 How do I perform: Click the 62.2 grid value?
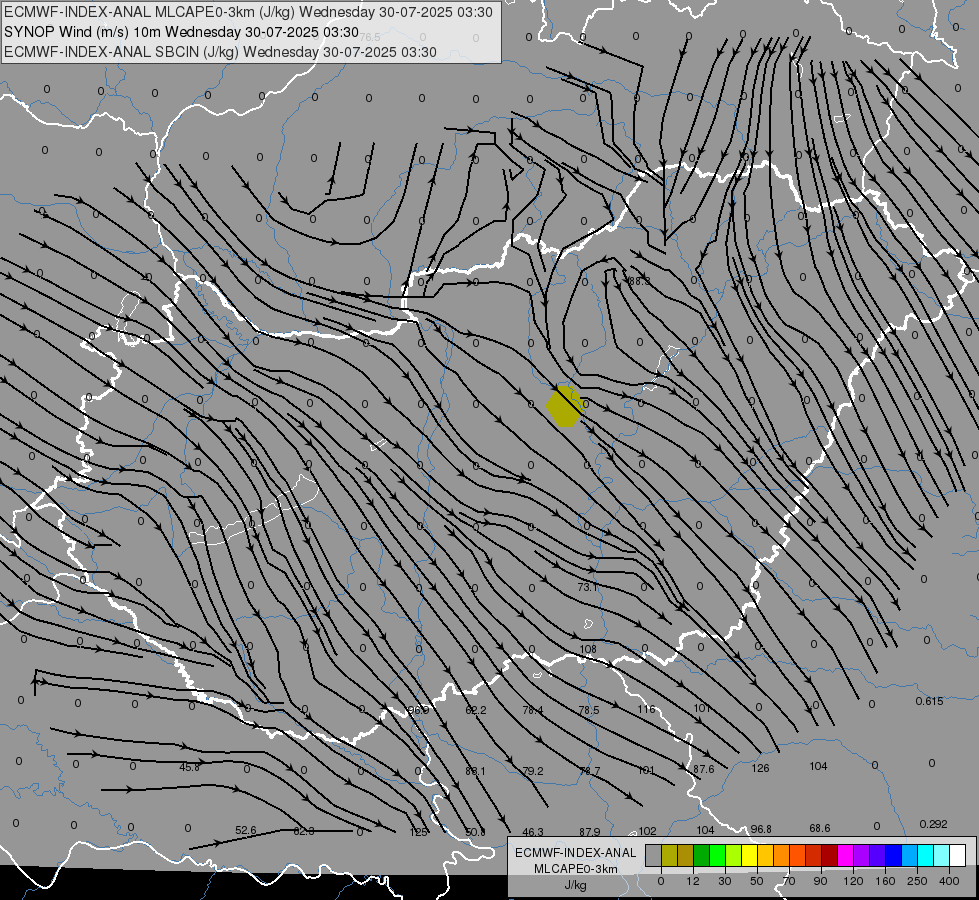pyautogui.click(x=476, y=710)
